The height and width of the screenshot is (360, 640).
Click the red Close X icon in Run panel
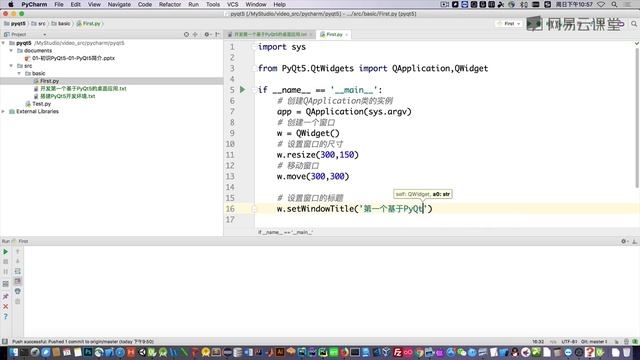point(6,306)
